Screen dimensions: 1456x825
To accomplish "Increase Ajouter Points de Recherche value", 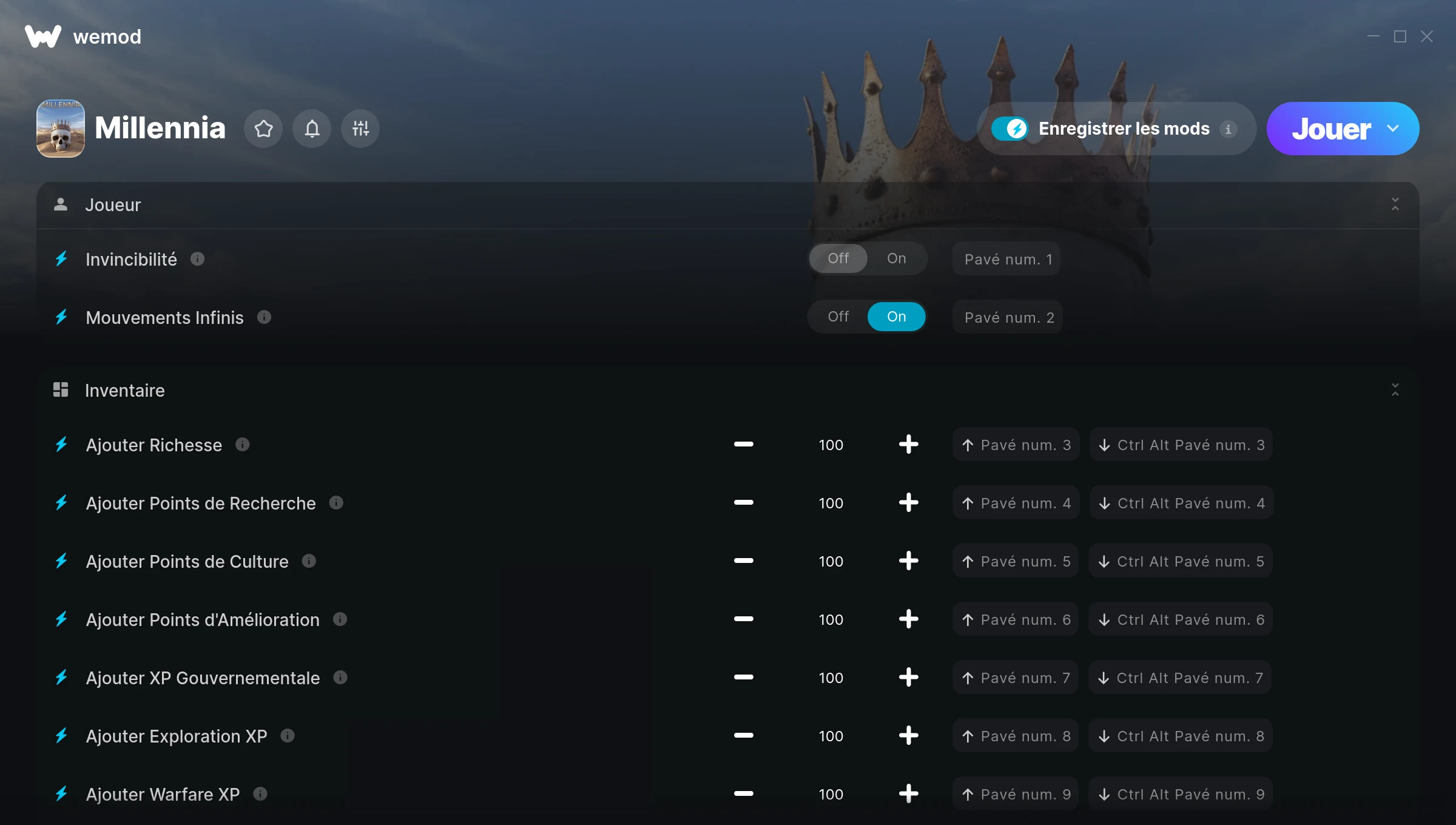I will (908, 503).
